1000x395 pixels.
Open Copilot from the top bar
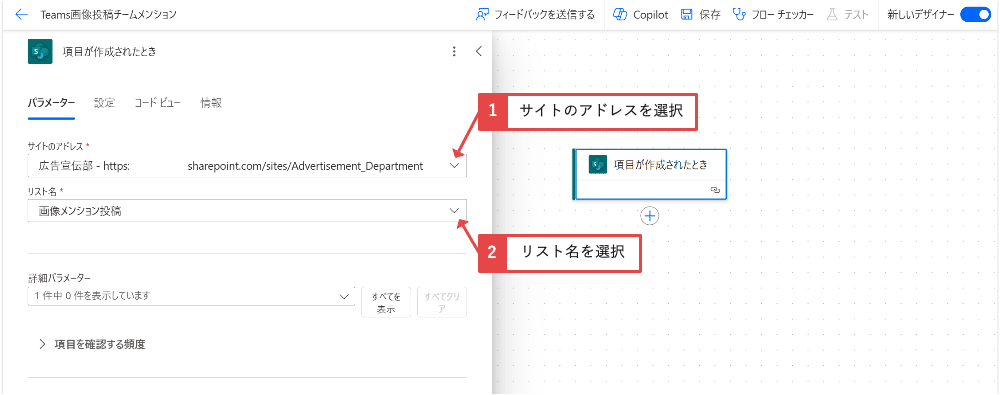(640, 15)
